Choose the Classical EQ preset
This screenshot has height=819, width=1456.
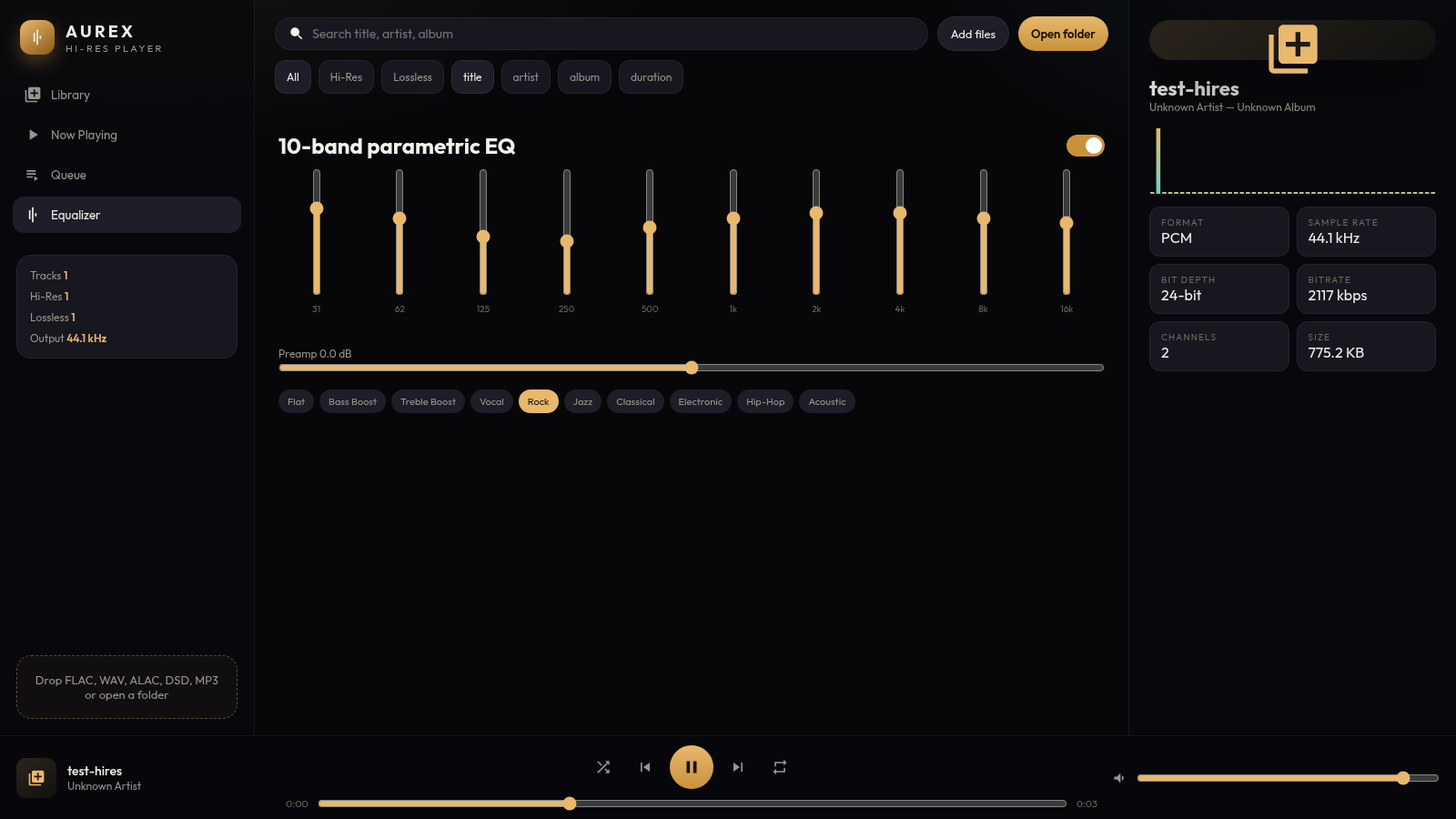pyautogui.click(x=635, y=401)
